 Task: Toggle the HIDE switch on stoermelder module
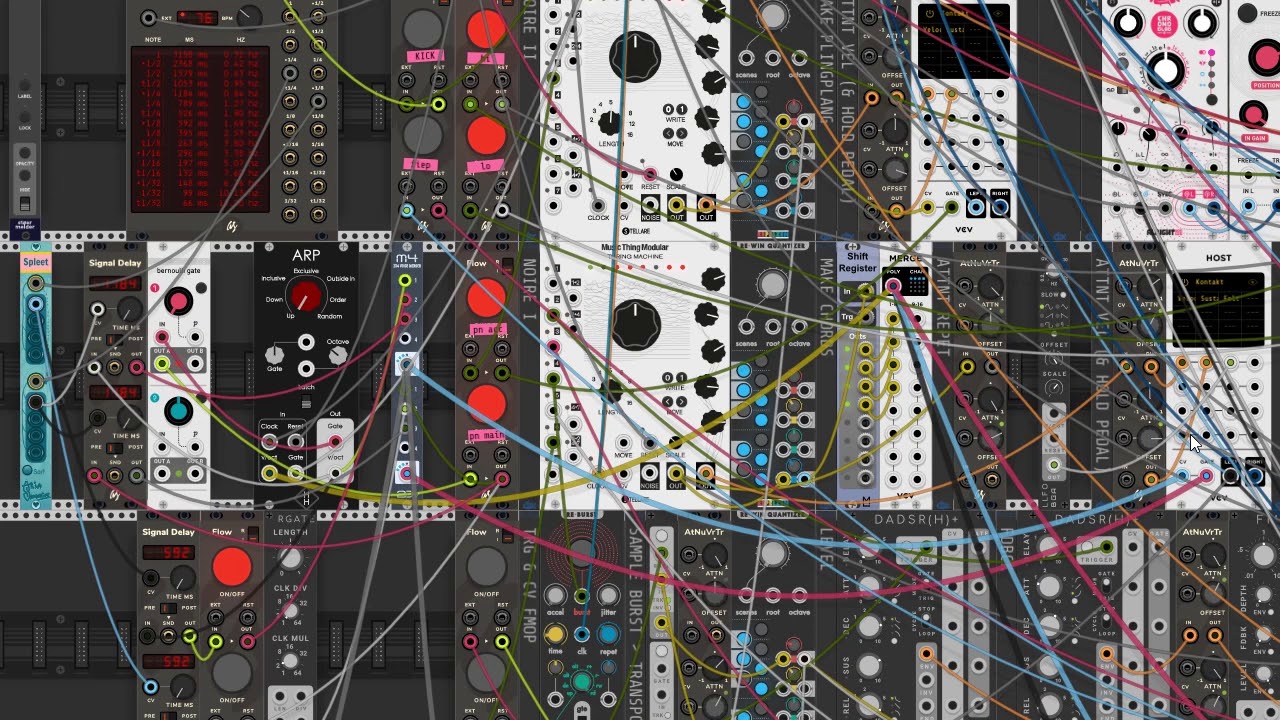pos(24,202)
